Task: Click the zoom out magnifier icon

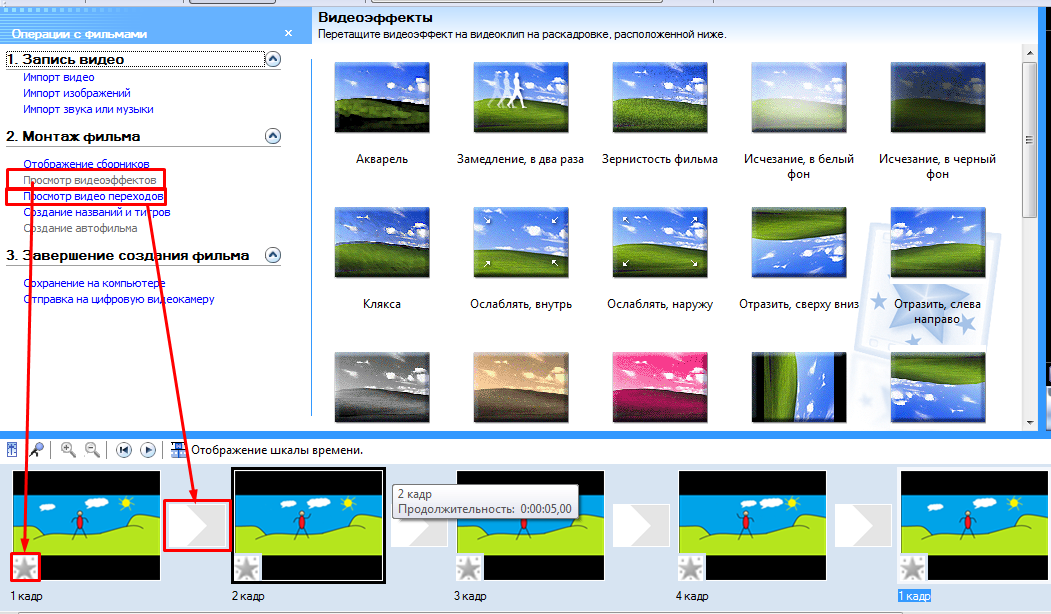Action: (x=92, y=450)
